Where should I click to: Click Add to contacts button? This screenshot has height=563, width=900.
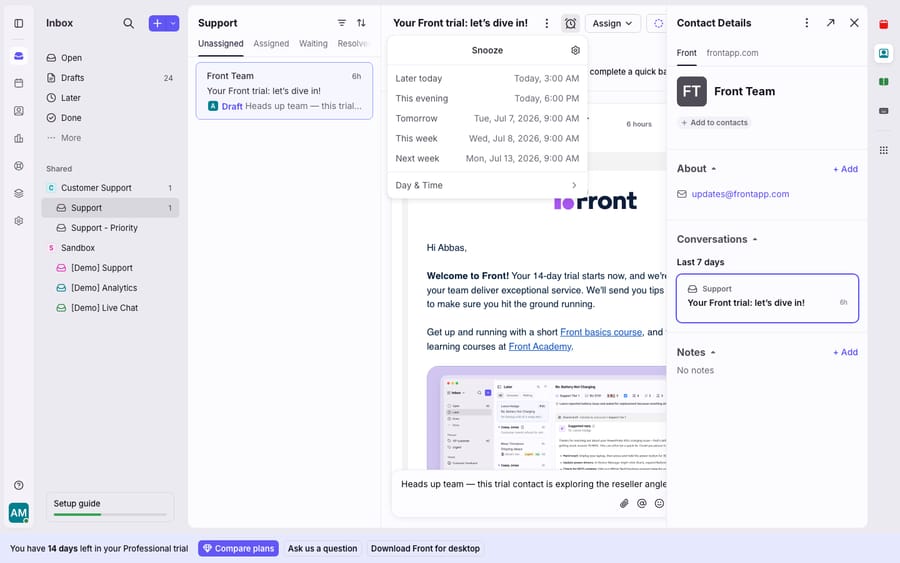tap(714, 123)
